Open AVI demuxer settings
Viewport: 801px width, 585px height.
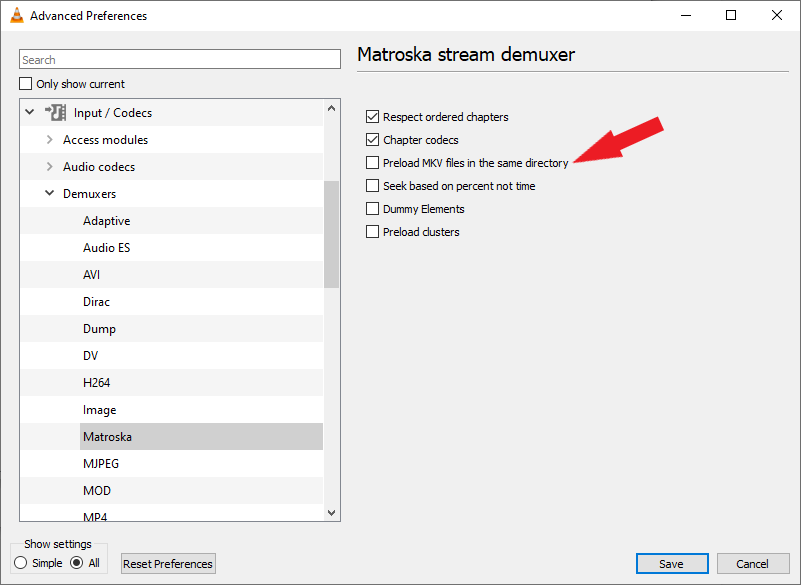click(91, 275)
